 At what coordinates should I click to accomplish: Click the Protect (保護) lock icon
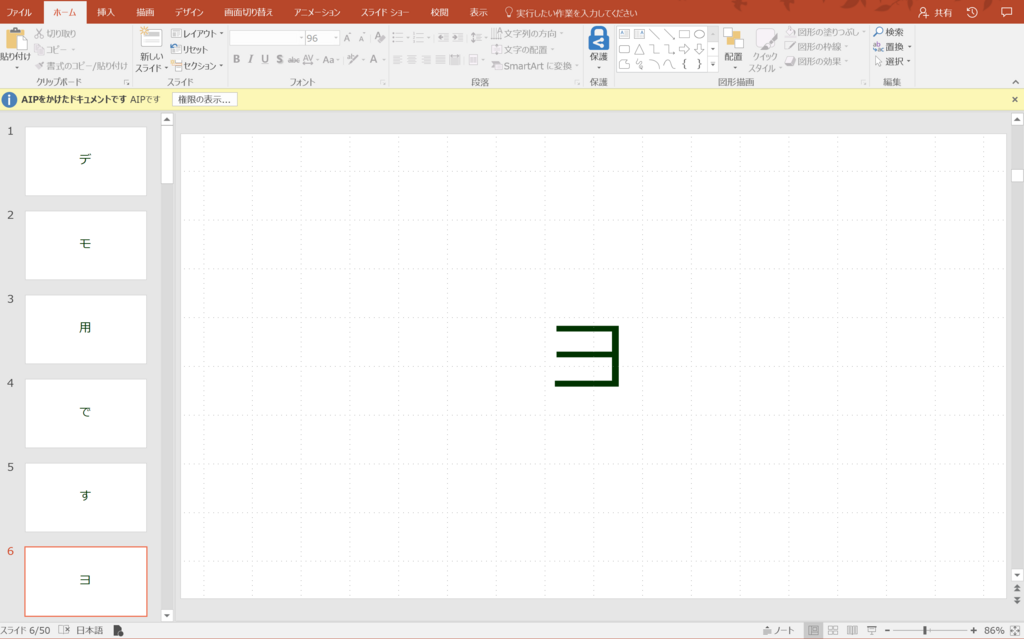coord(598,39)
